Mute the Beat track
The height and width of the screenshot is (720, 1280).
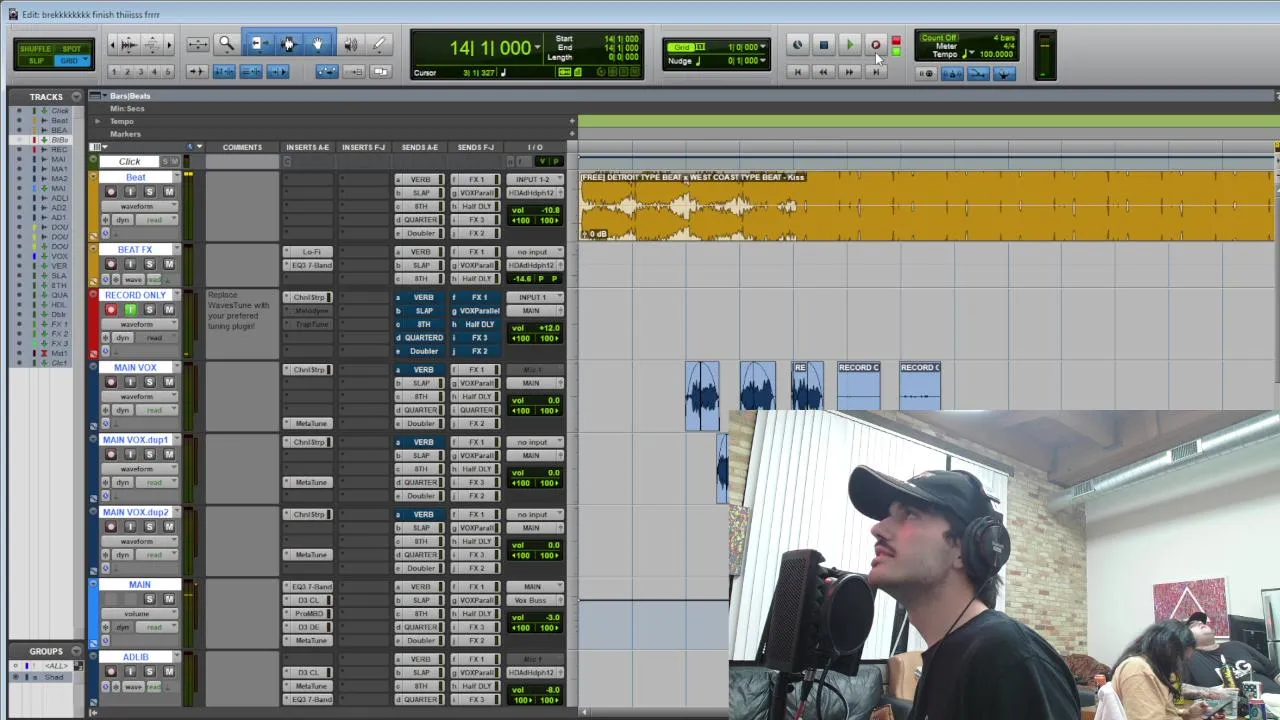[168, 192]
